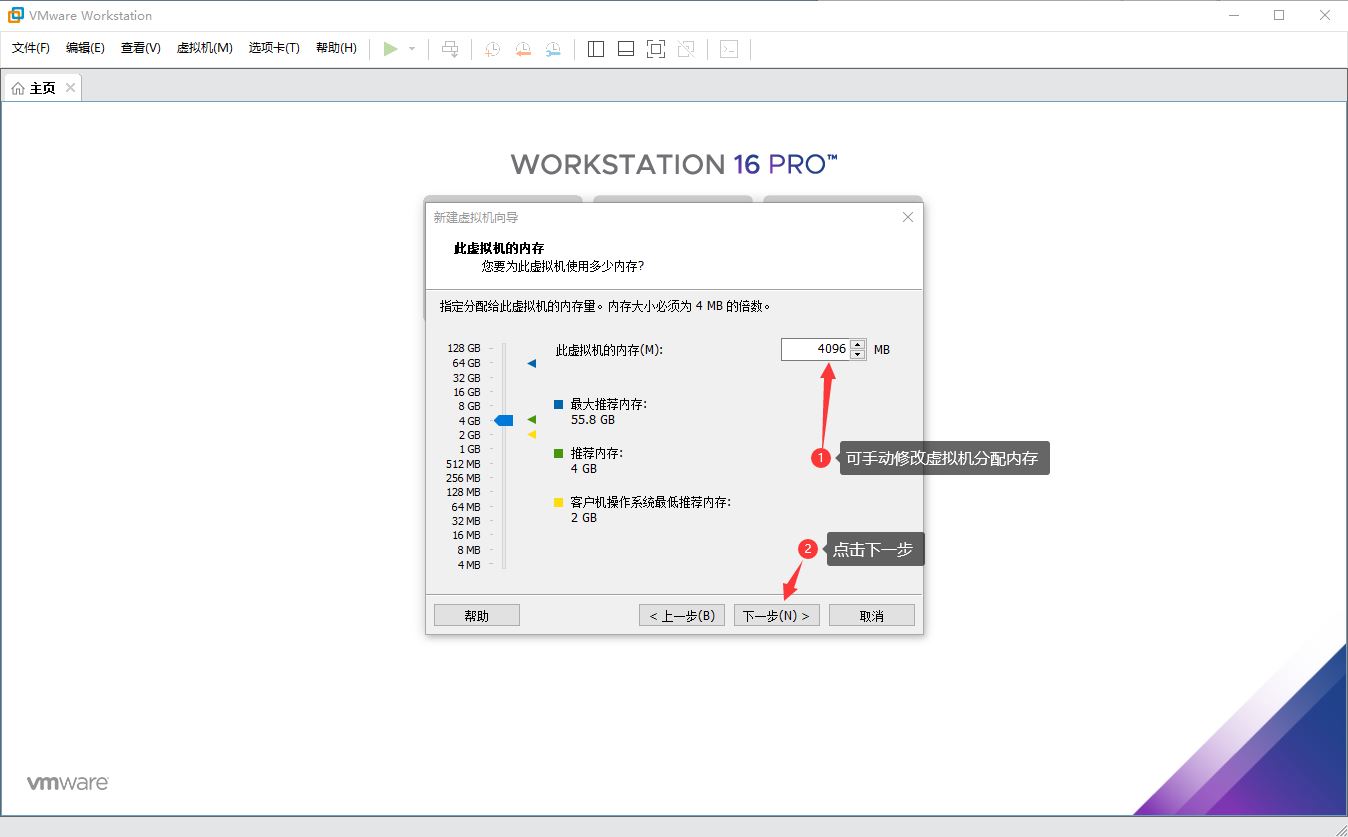Click the < 上一步(B) button
1348x837 pixels.
(x=682, y=615)
